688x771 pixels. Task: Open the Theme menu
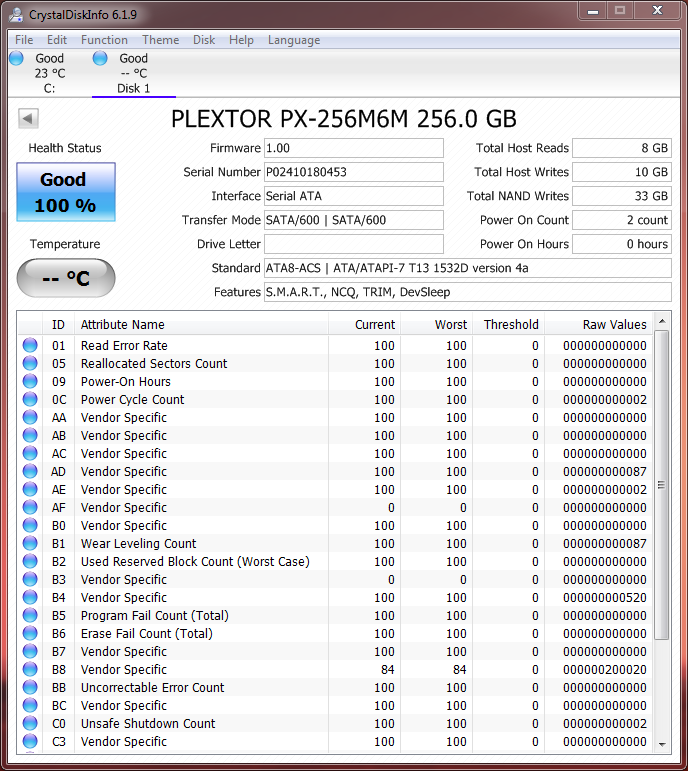coord(160,40)
